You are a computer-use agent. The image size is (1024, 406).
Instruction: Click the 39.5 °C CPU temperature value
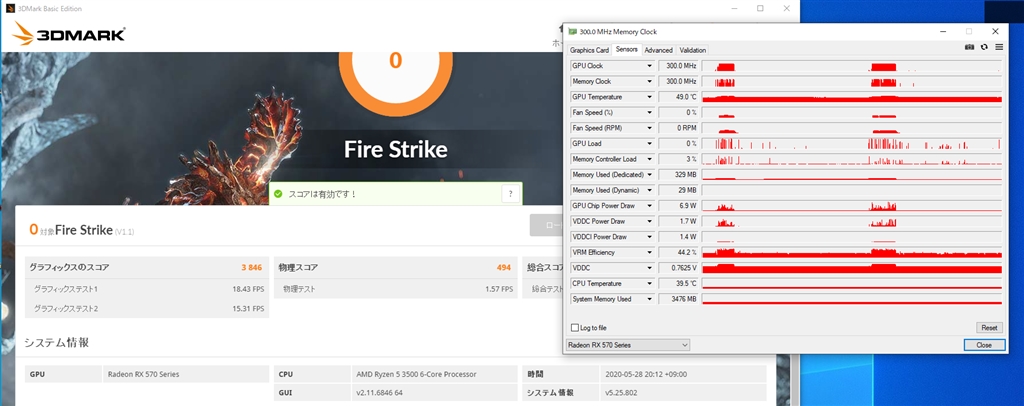tap(679, 283)
